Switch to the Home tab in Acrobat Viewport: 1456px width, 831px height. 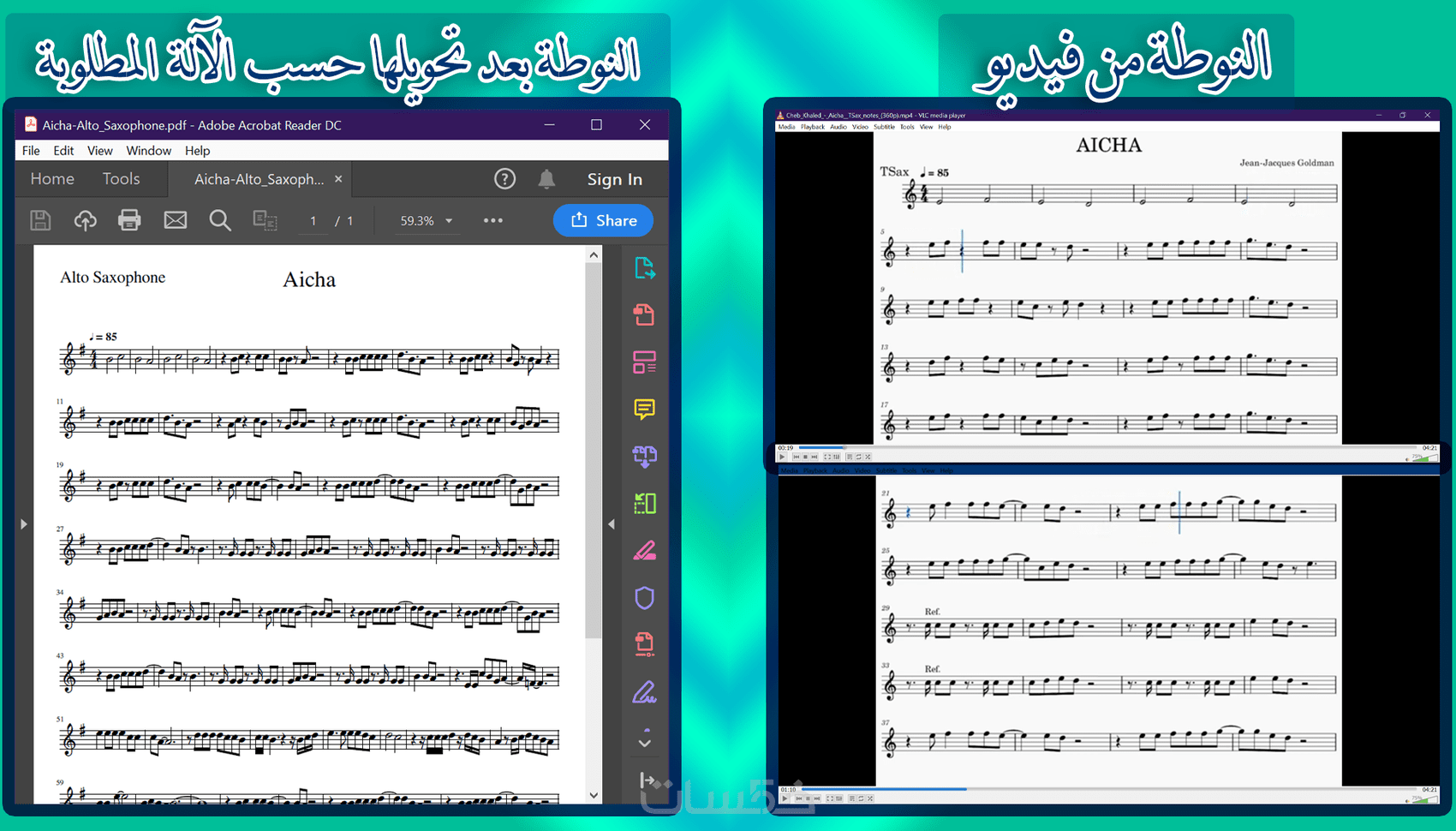(52, 179)
